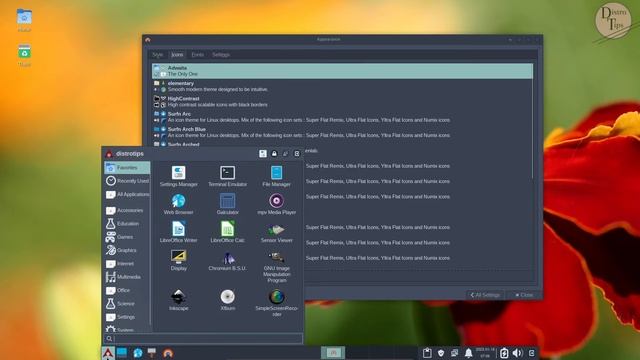Open web browser launcher in taskbar
The height and width of the screenshot is (360, 640).
click(x=138, y=353)
